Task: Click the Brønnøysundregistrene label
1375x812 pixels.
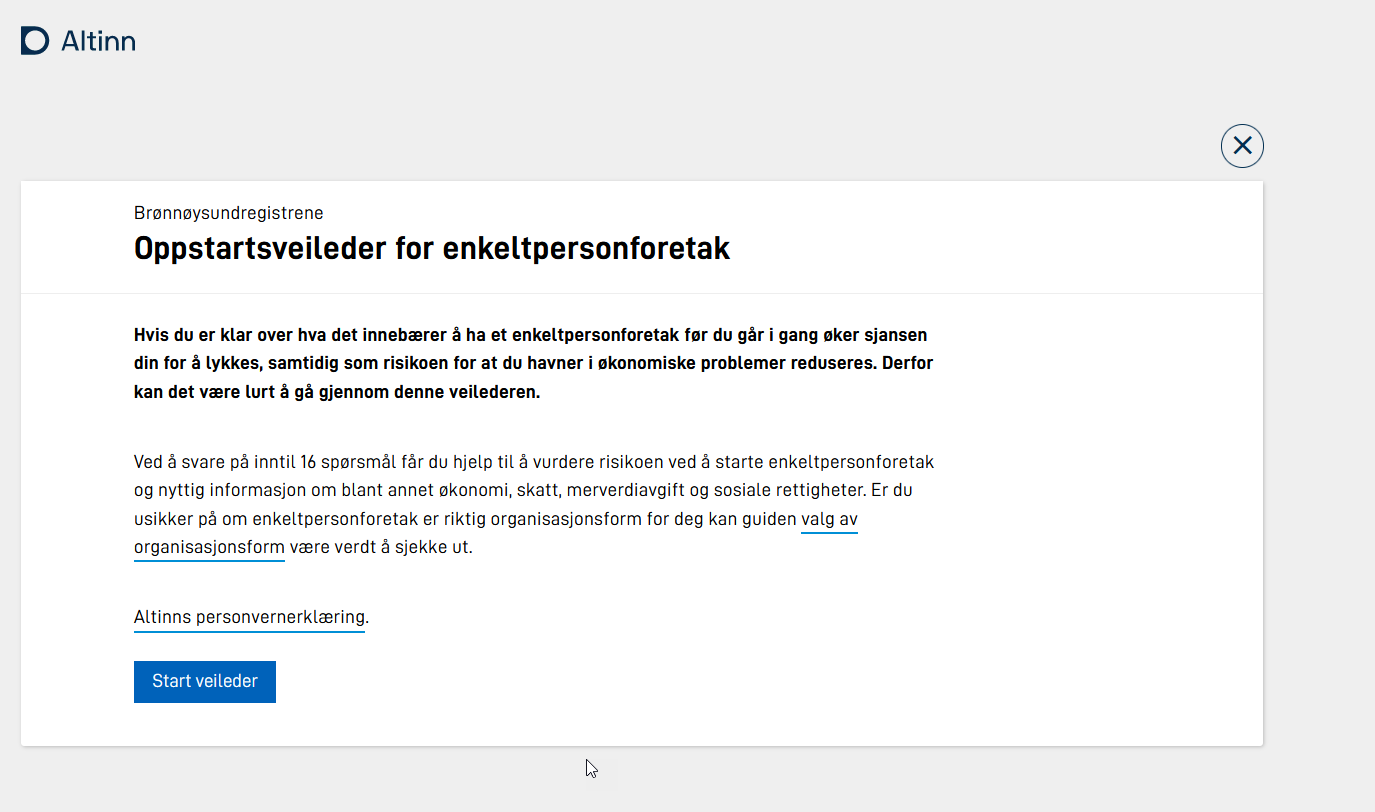Action: (x=229, y=213)
